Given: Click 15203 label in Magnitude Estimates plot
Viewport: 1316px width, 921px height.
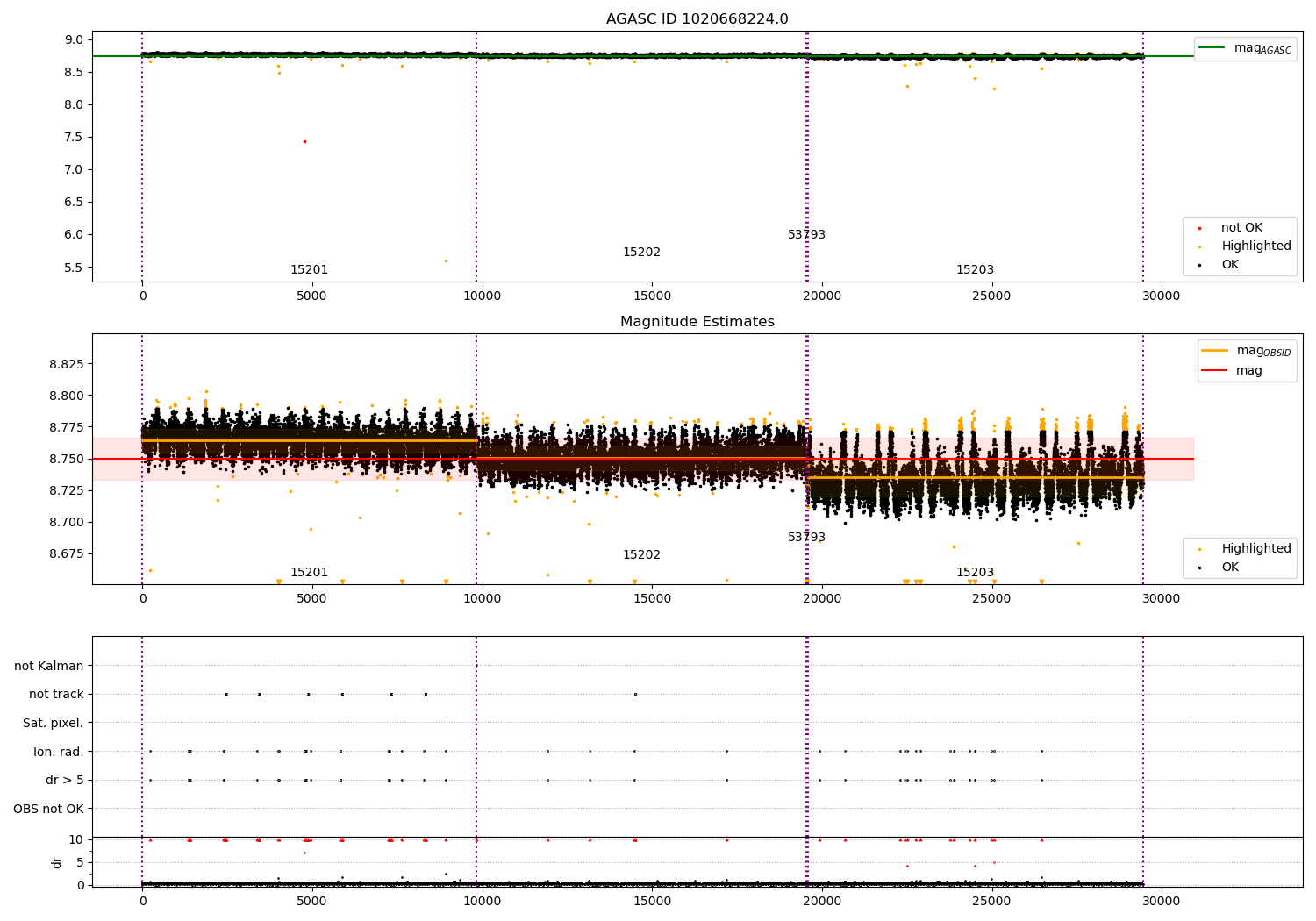Looking at the screenshot, I should [975, 573].
